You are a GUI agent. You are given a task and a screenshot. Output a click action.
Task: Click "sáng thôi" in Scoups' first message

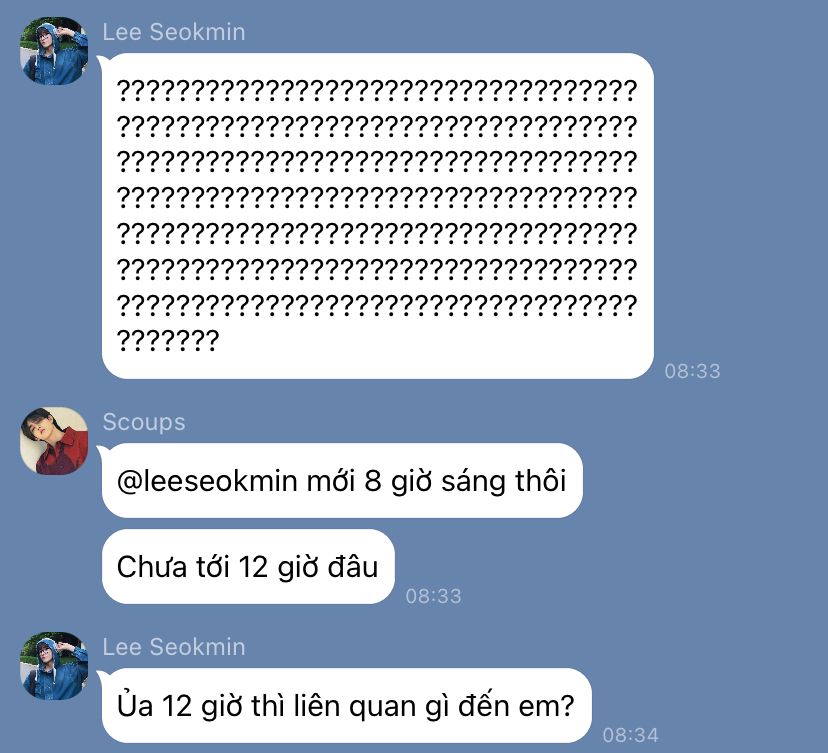click(503, 481)
